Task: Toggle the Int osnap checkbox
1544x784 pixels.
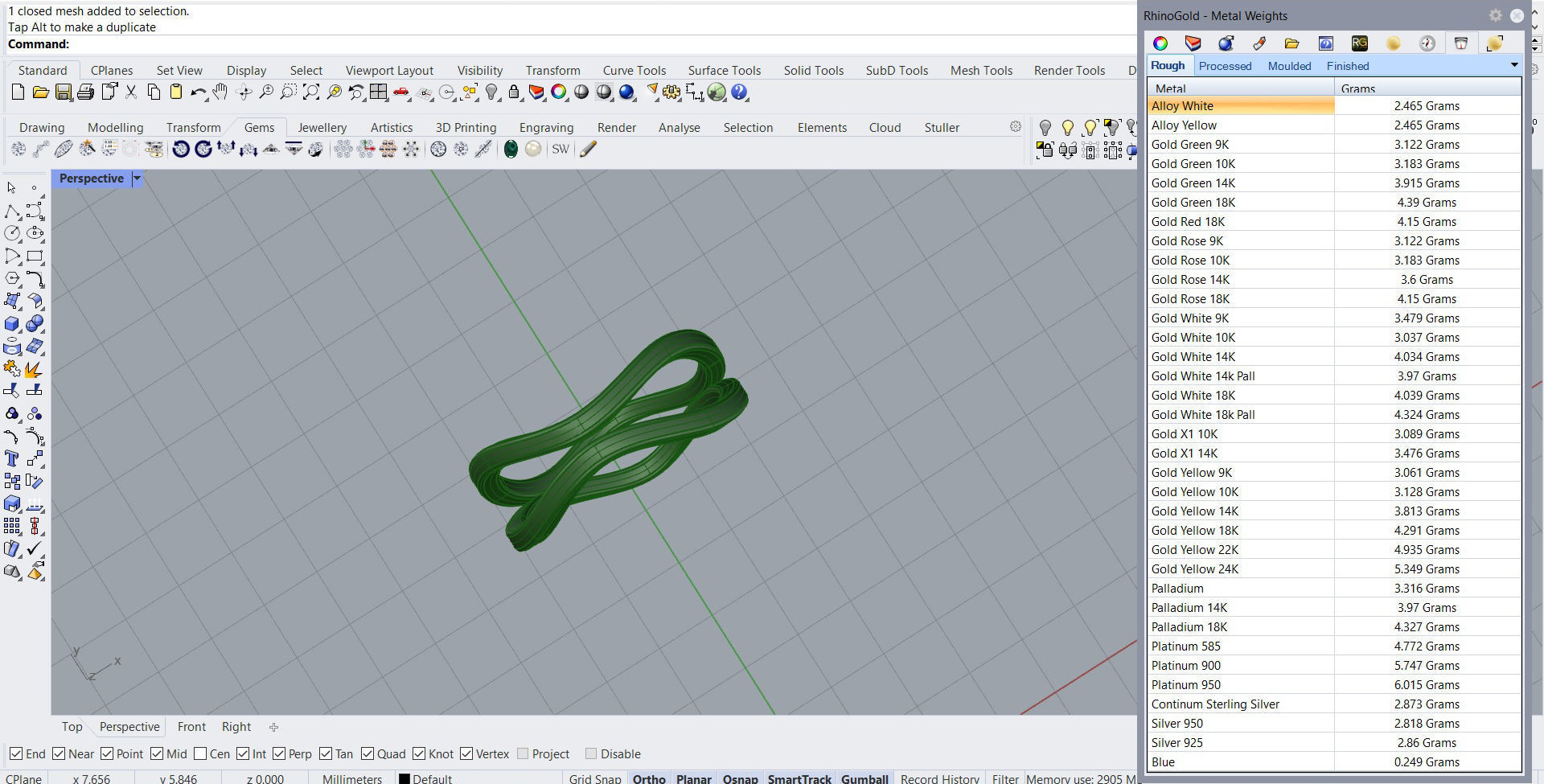Action: 243,753
